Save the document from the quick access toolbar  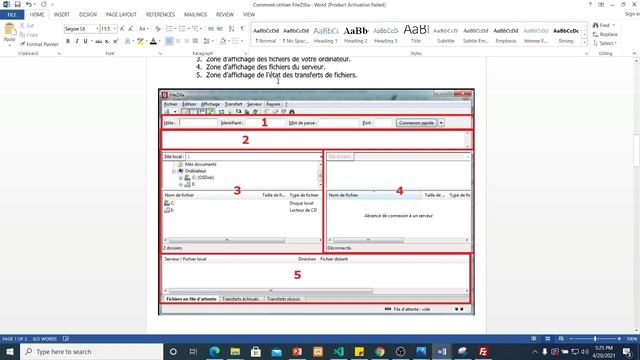[17, 4]
